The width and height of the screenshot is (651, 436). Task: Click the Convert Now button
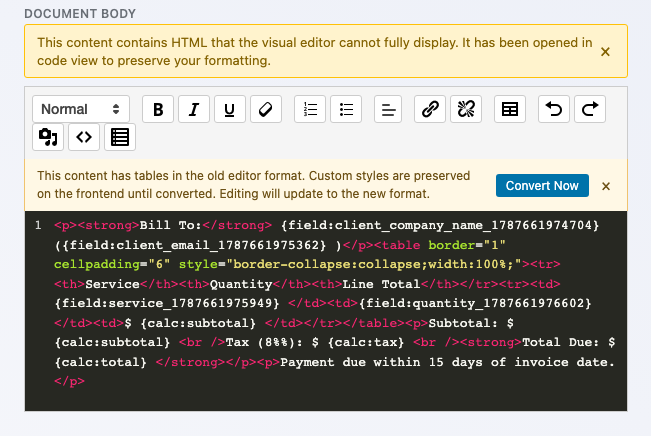tap(542, 186)
